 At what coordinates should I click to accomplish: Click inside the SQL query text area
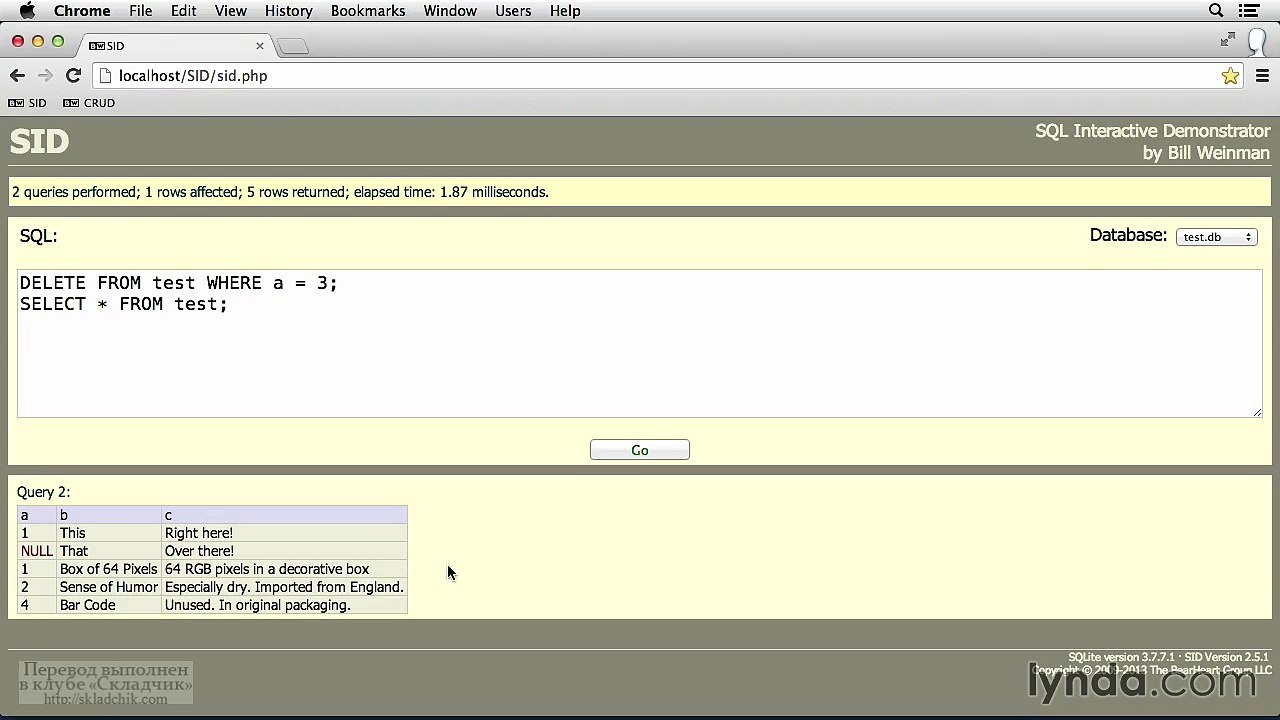pos(640,343)
